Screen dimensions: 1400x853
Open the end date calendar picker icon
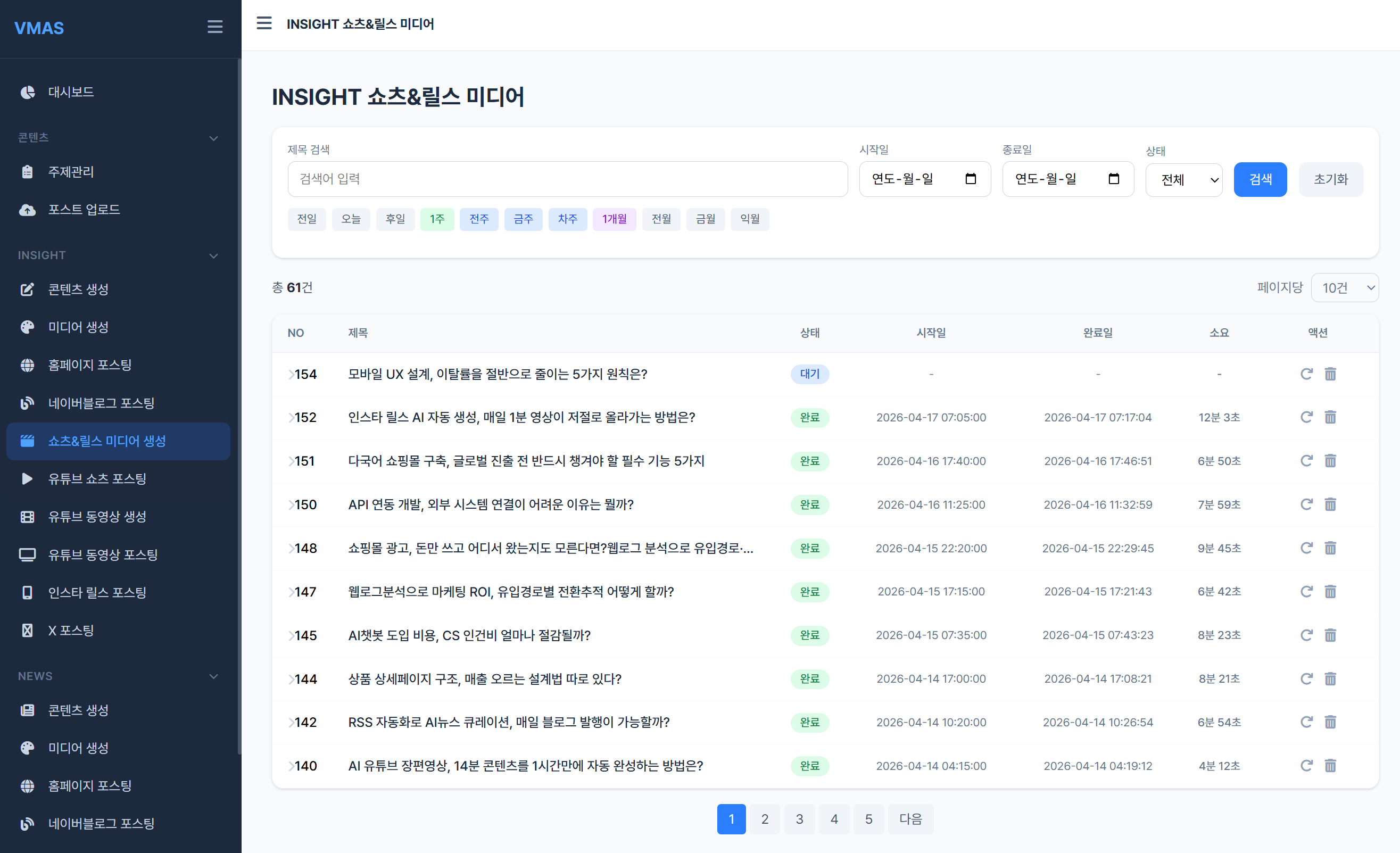click(x=1114, y=179)
